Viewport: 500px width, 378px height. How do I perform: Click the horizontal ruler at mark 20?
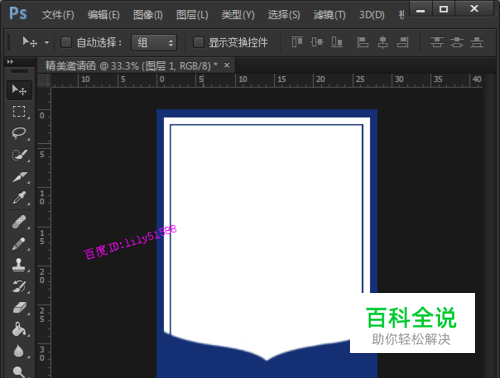pyautogui.click(x=320, y=79)
